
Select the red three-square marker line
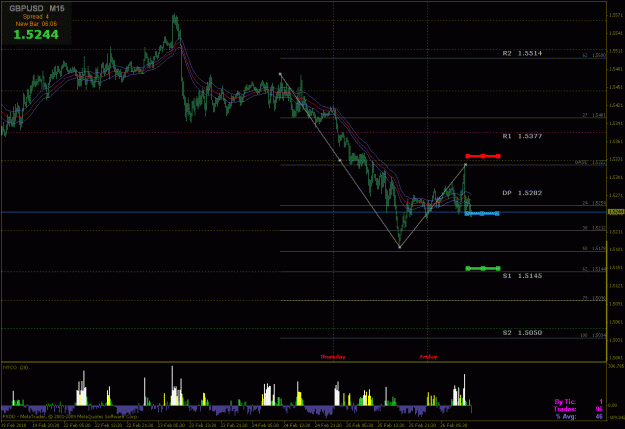[483, 156]
